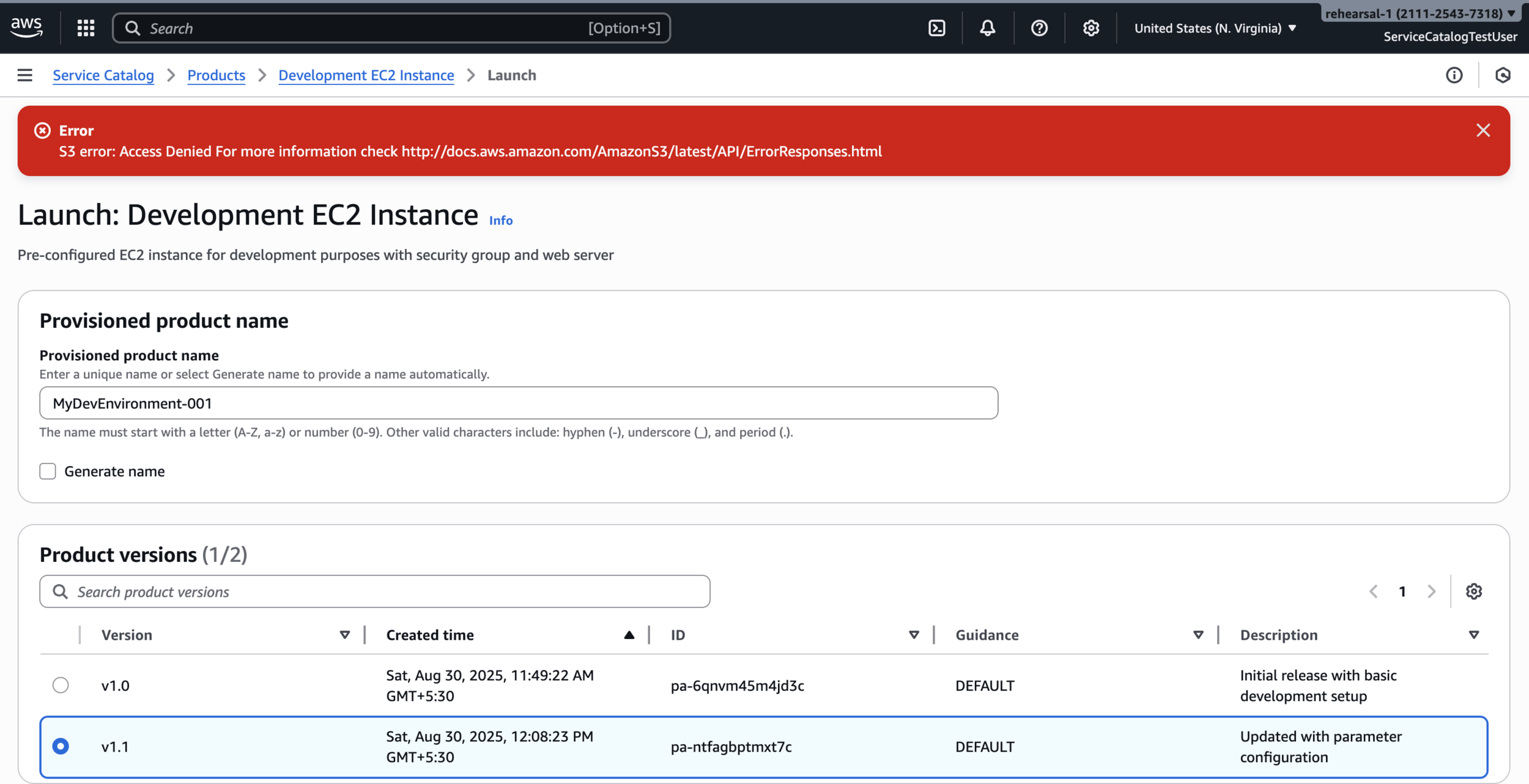Image resolution: width=1529 pixels, height=784 pixels.
Task: Open the AWS services grid menu
Action: [x=86, y=28]
